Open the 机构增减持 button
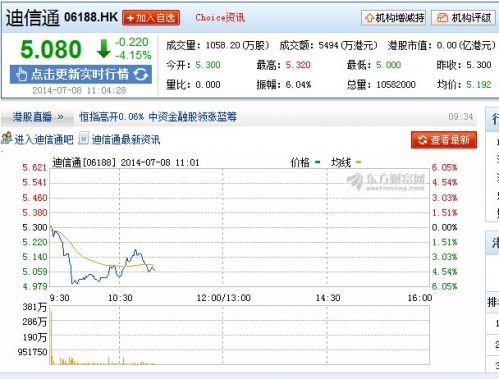 click(x=394, y=18)
